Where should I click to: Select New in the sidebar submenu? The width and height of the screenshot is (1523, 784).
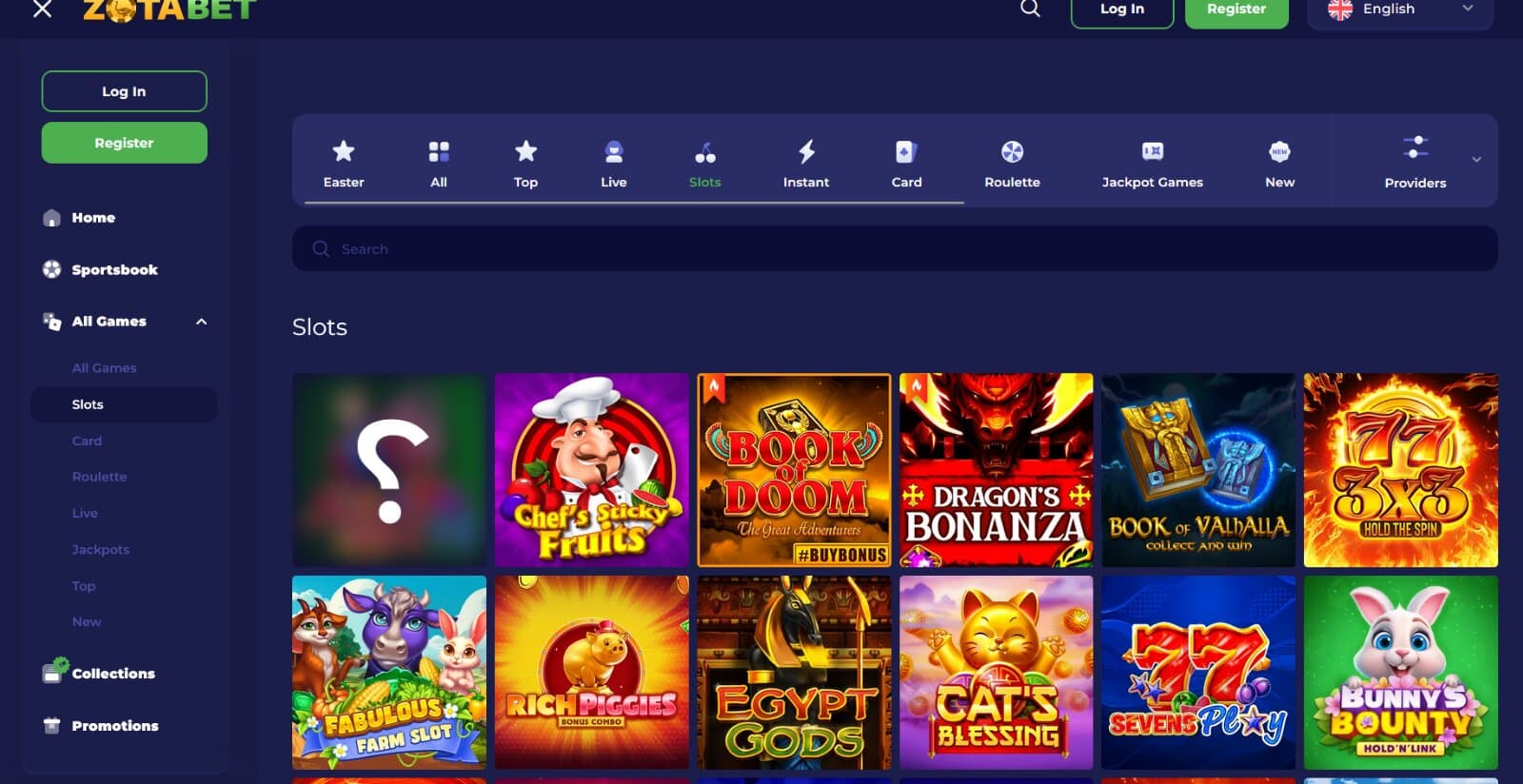coord(86,622)
